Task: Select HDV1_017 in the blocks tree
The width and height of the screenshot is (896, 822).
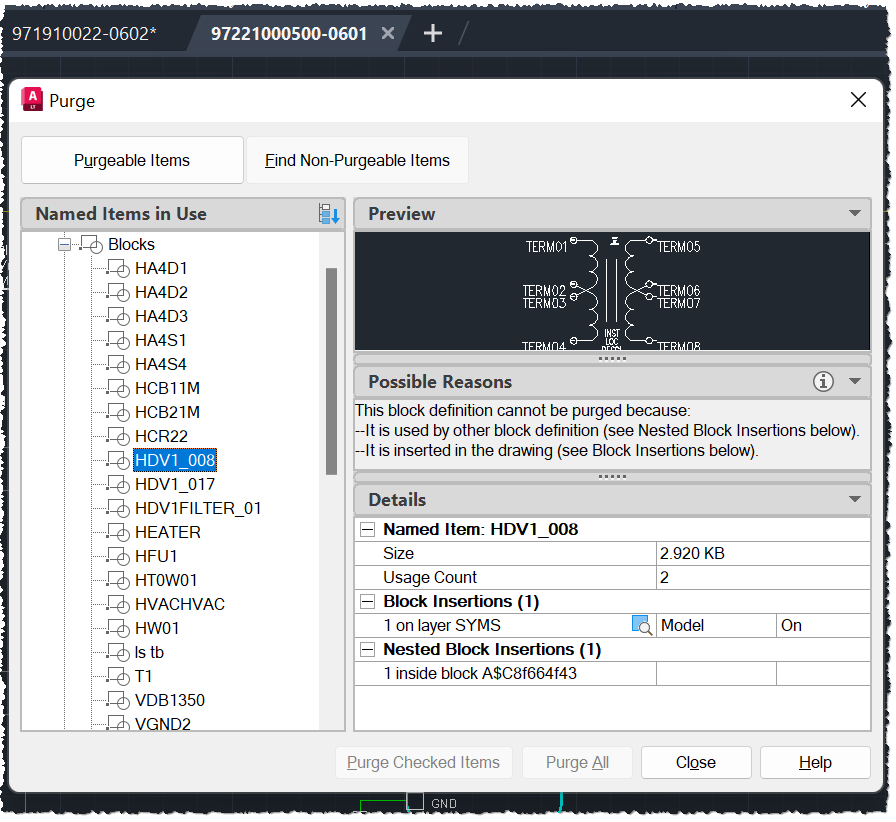Action: pyautogui.click(x=176, y=484)
